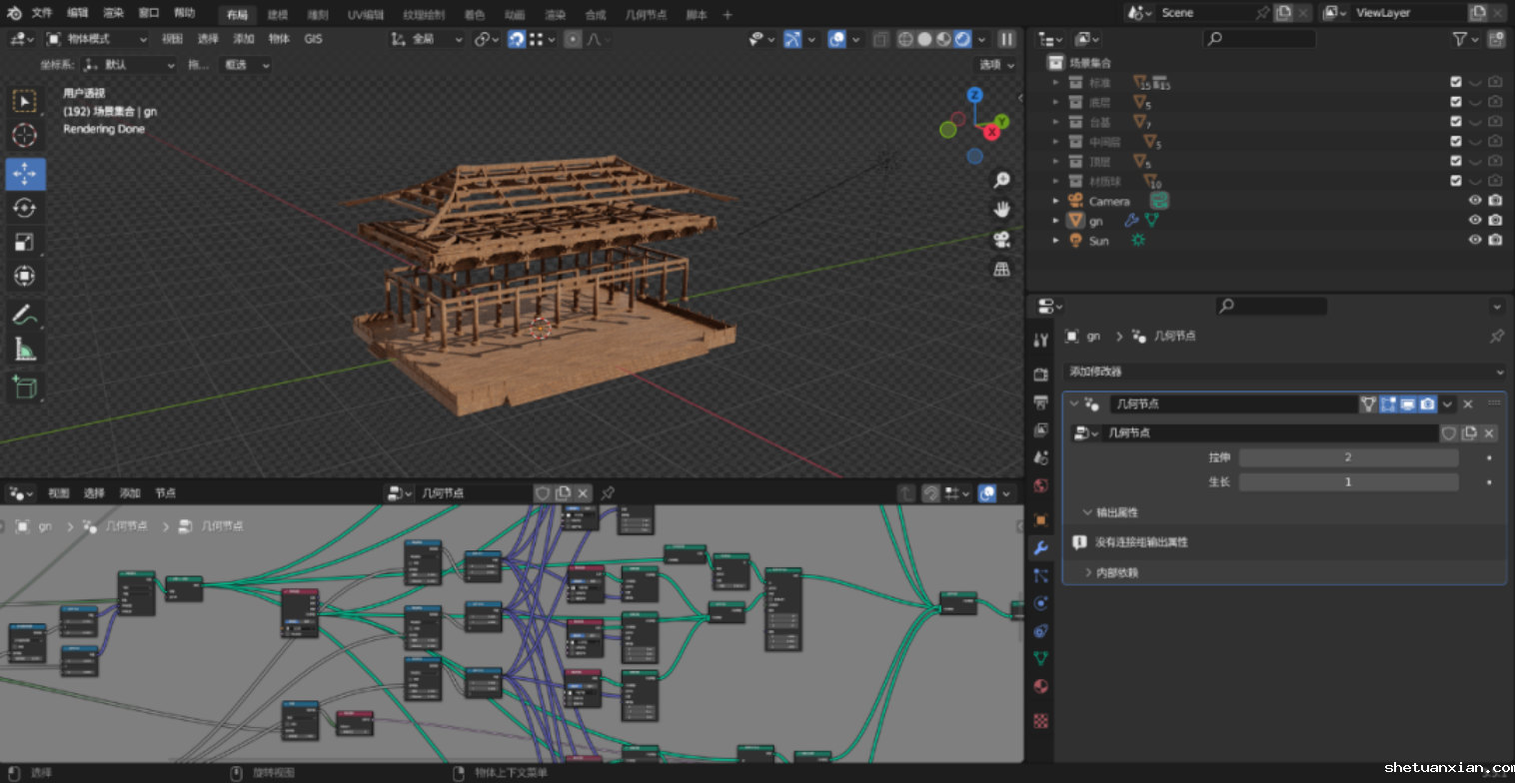The image size is (1515, 784).
Task: Uncheck the 标准 collection exclude checkbox
Action: (x=1455, y=83)
